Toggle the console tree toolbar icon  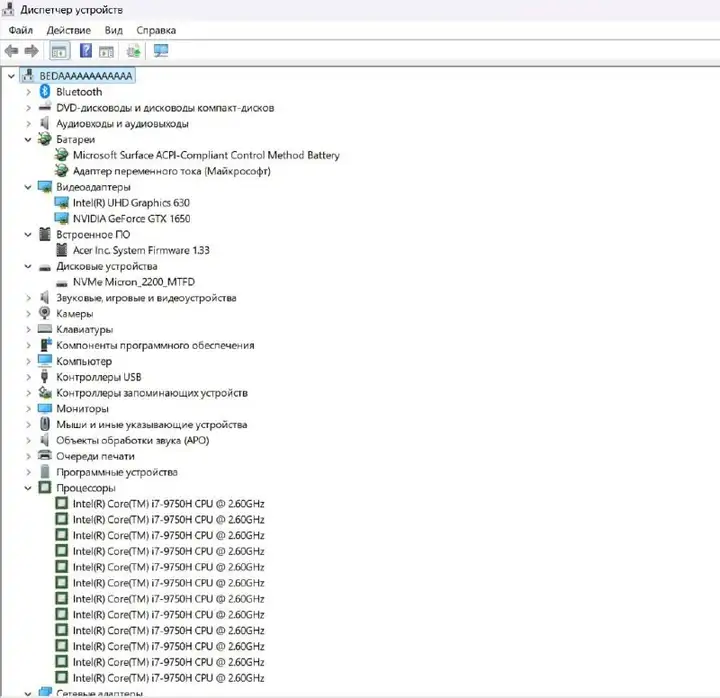coord(60,51)
